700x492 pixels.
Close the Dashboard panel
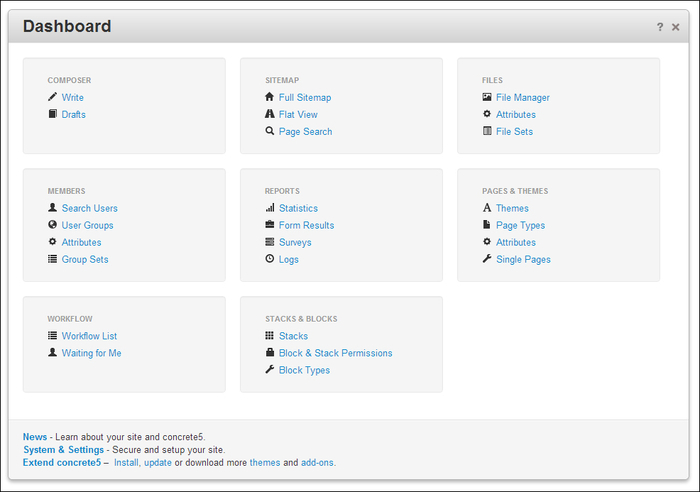(x=675, y=27)
